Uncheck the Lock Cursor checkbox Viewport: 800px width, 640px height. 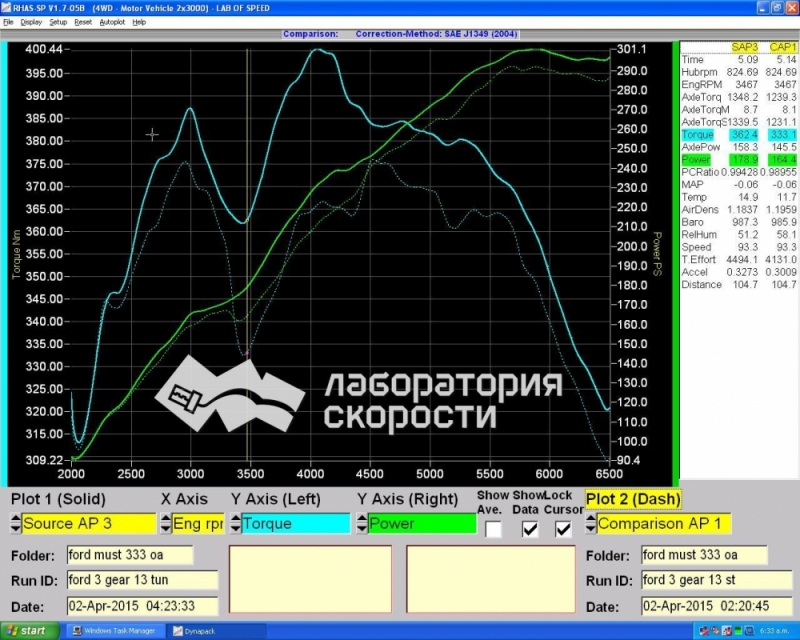point(563,529)
